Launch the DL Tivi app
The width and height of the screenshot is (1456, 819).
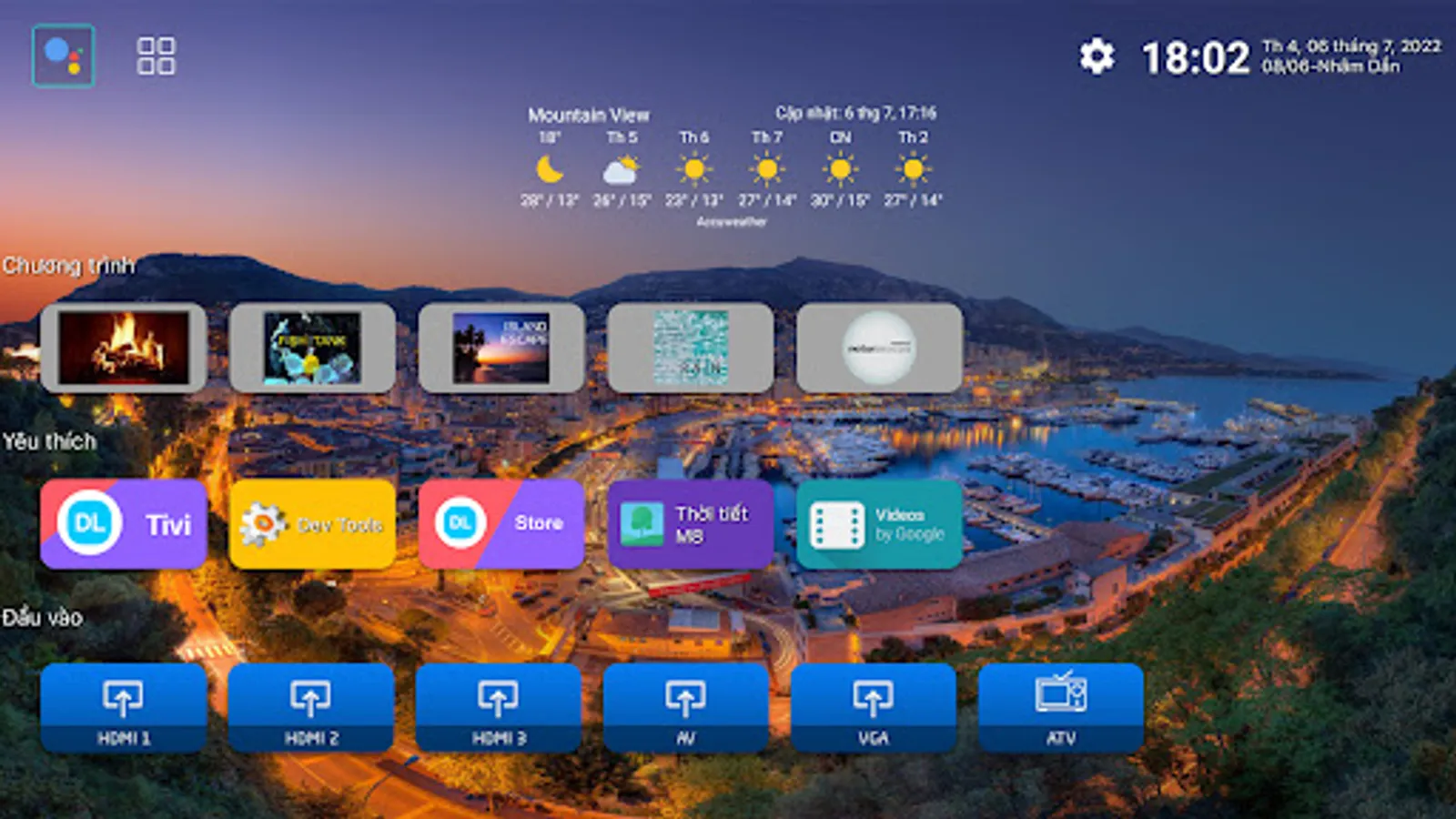pyautogui.click(x=124, y=522)
